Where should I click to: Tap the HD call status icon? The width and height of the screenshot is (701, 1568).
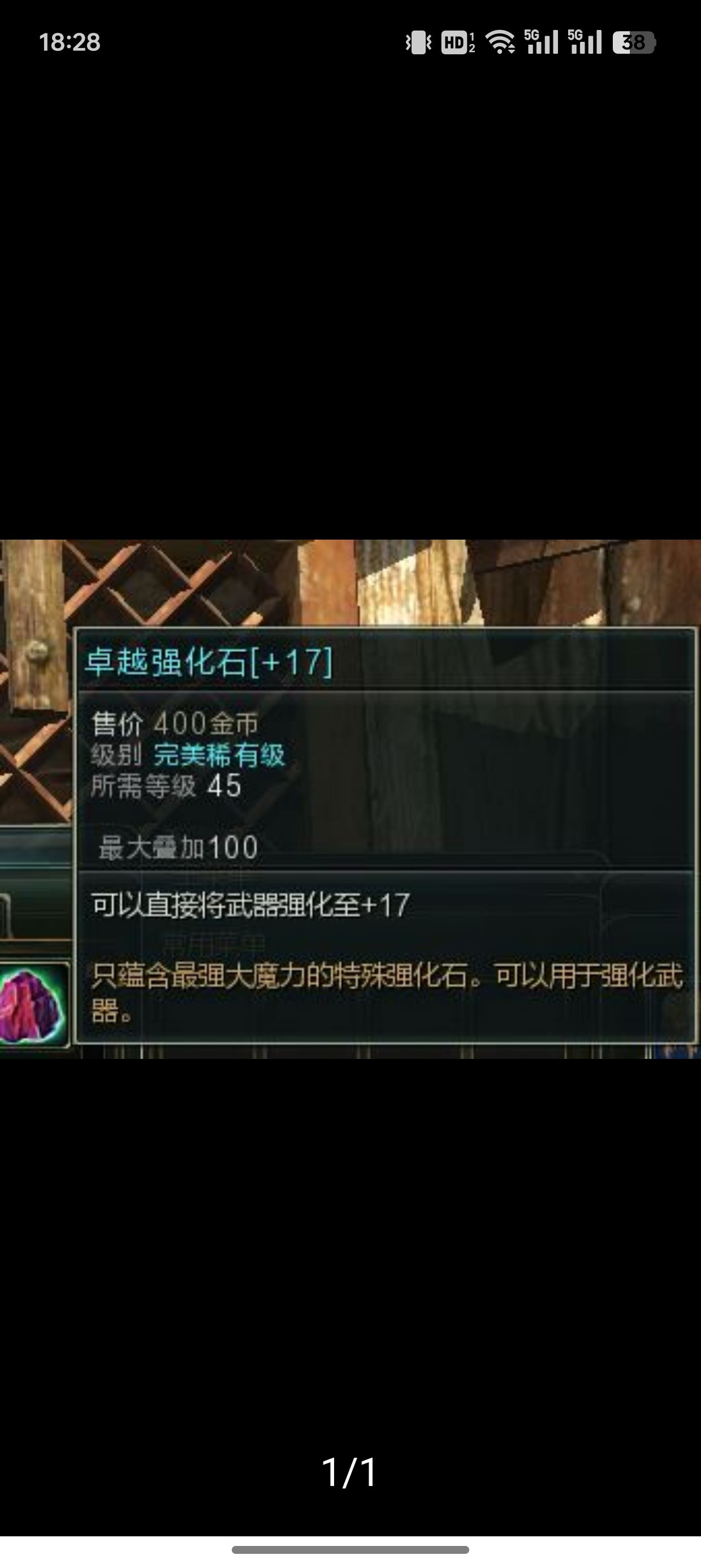458,42
